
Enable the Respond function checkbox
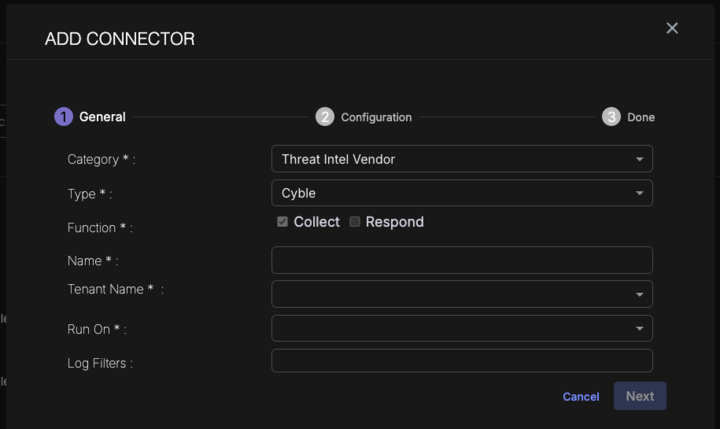tap(355, 222)
